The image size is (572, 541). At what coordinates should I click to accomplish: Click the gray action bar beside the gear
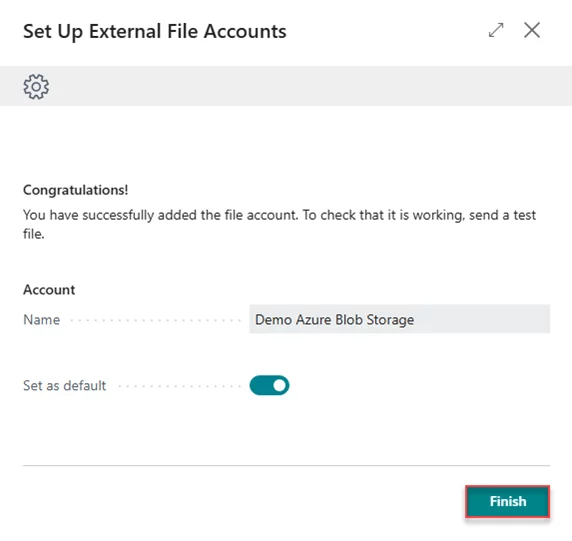point(310,86)
